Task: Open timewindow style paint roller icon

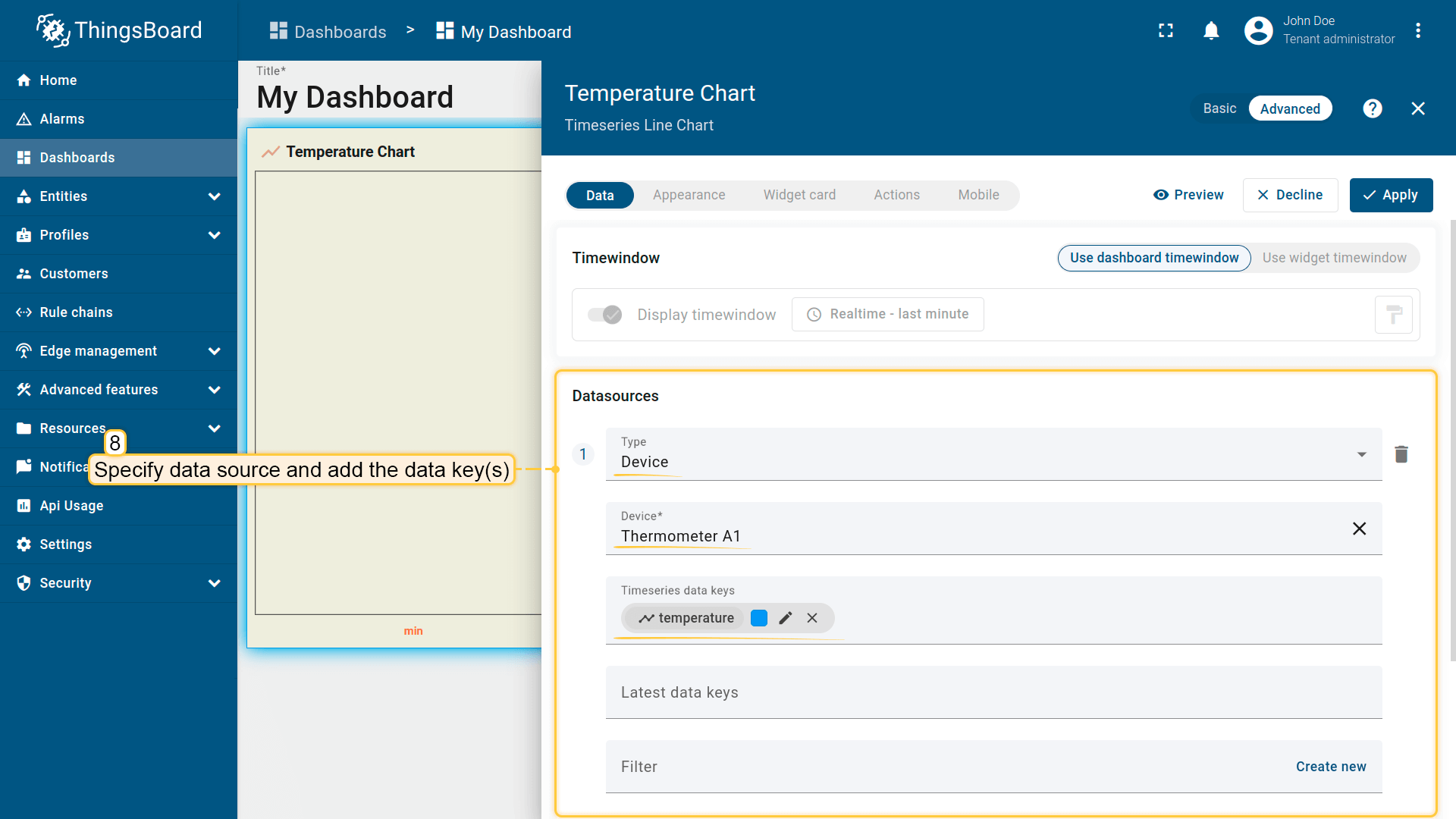Action: (x=1393, y=315)
